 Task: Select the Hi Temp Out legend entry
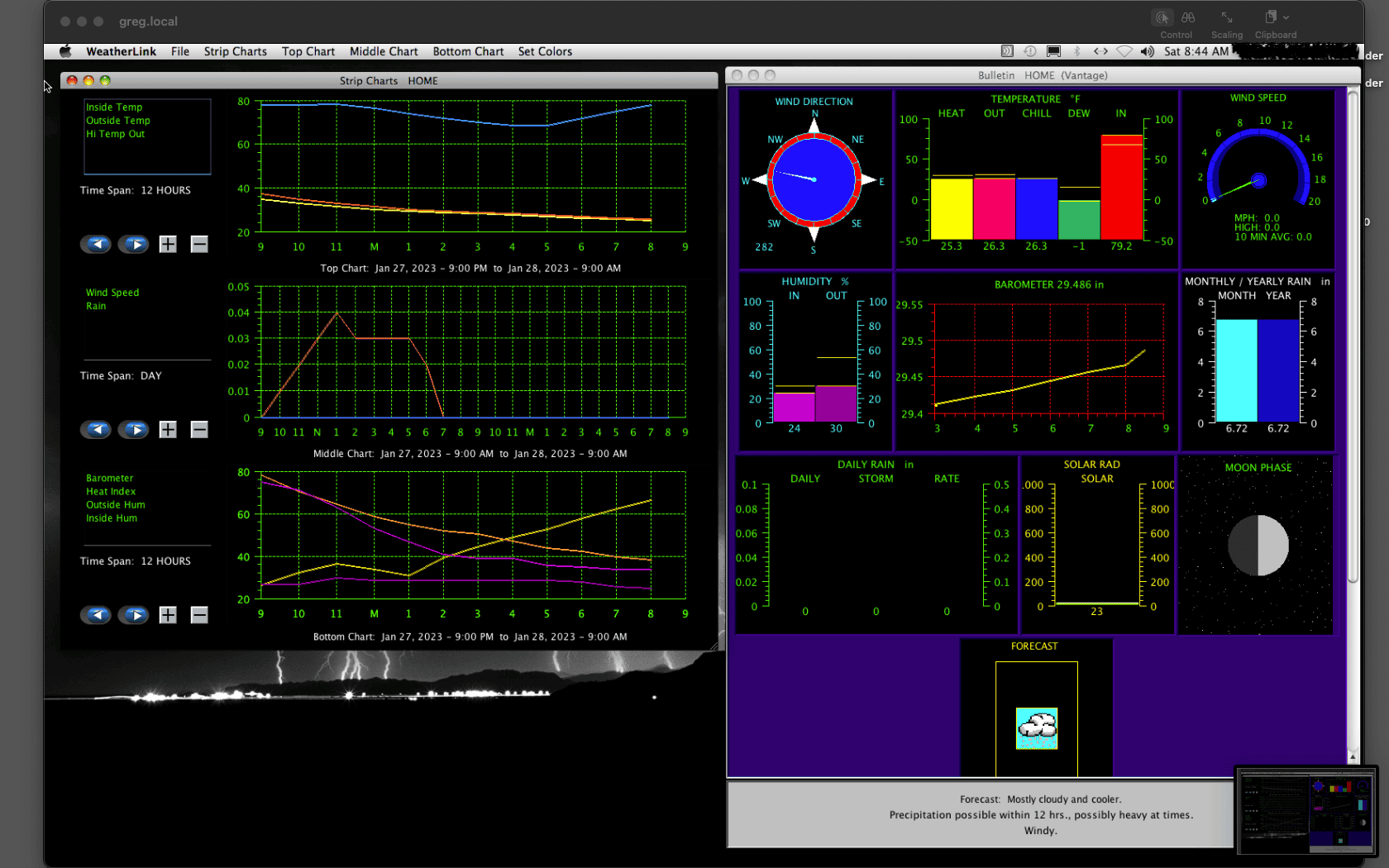(115, 134)
